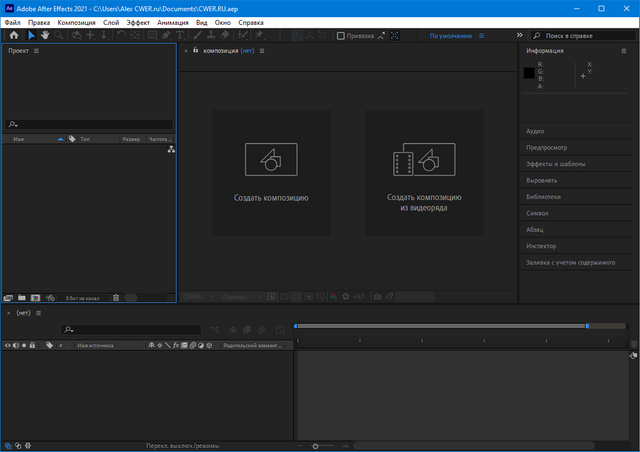
Task: Select the Selection arrow tool
Action: click(x=31, y=35)
